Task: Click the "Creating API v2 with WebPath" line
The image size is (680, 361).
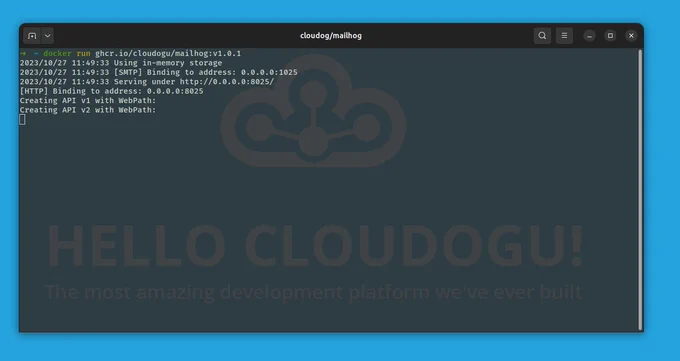Action: pos(88,110)
